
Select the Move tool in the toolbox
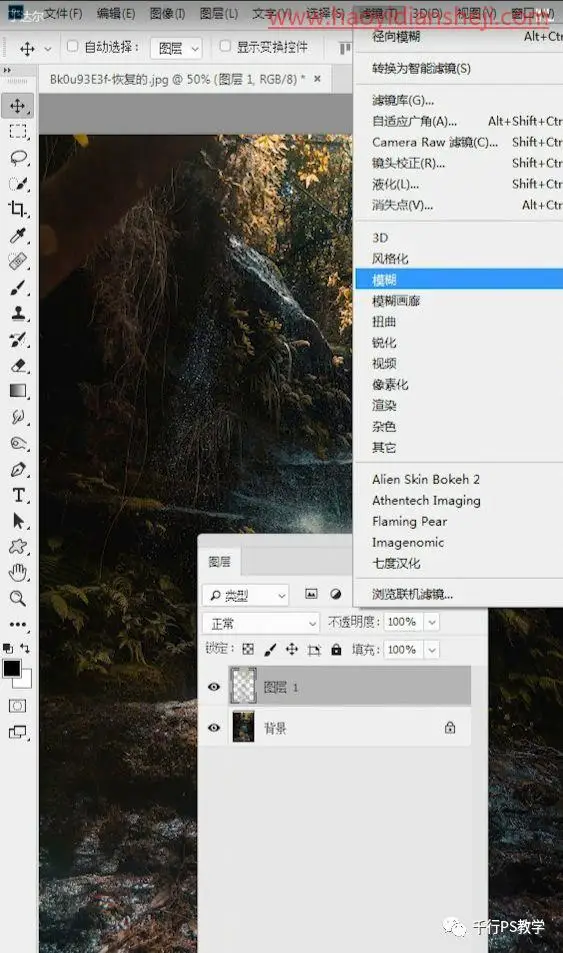(18, 106)
